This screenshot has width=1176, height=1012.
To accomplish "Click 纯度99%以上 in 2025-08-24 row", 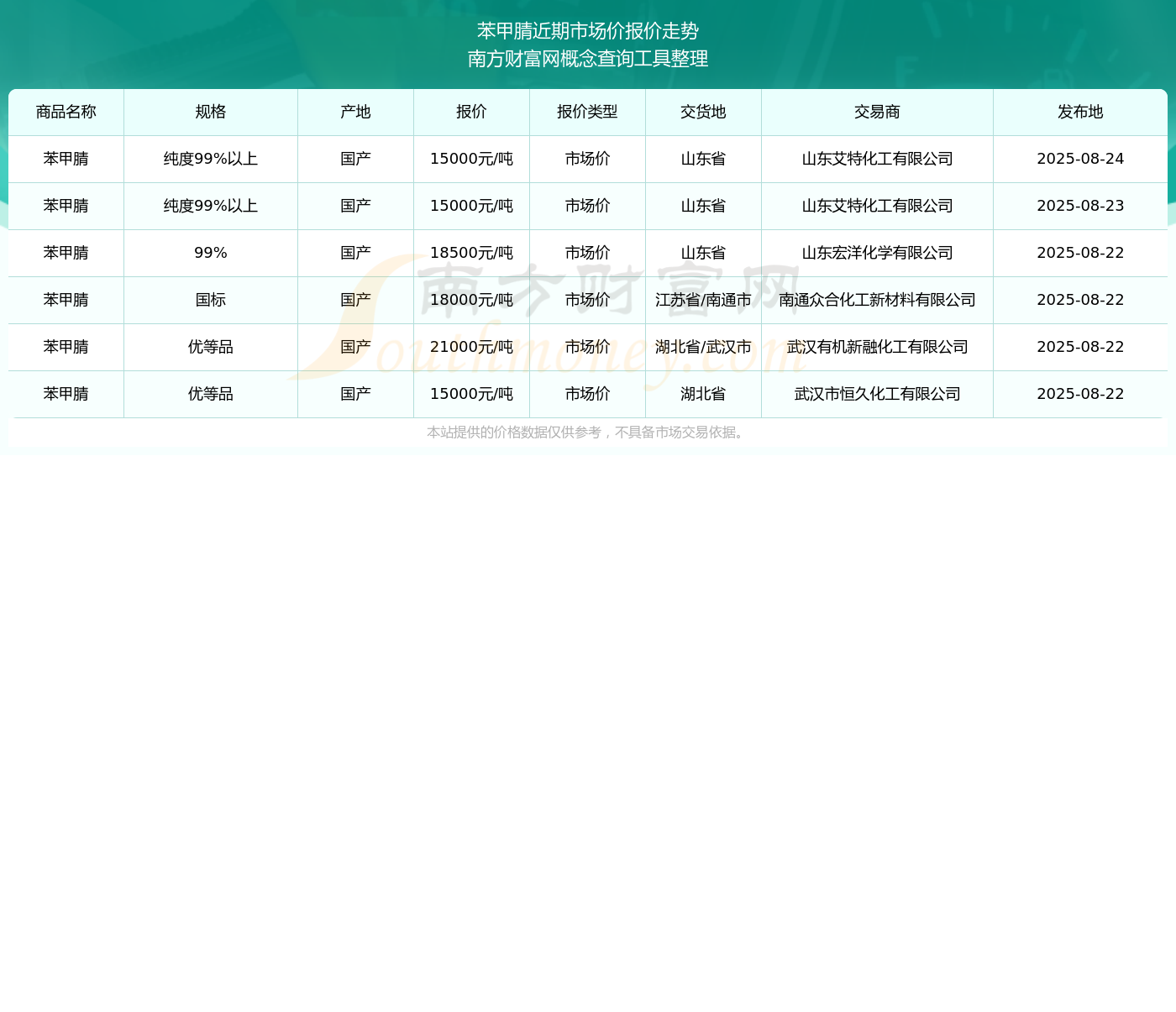I will click(211, 159).
